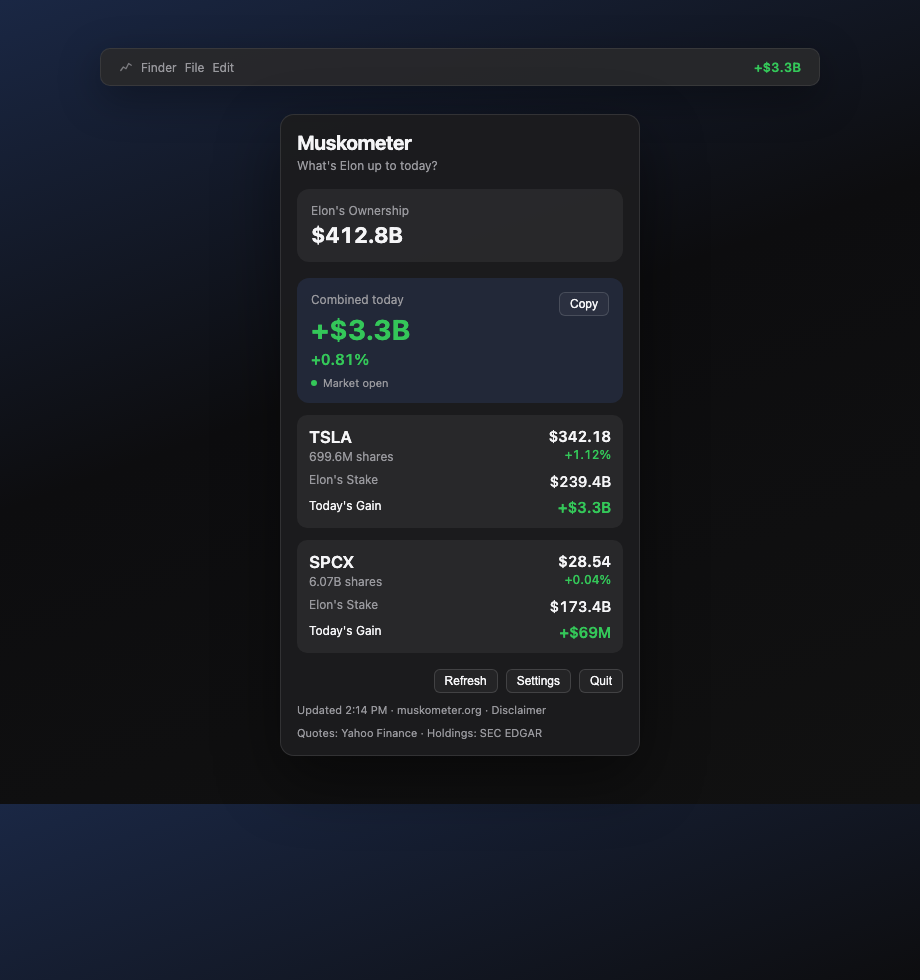Open the Disclaimer link
Image resolution: width=920 pixels, height=980 pixels.
(x=519, y=710)
